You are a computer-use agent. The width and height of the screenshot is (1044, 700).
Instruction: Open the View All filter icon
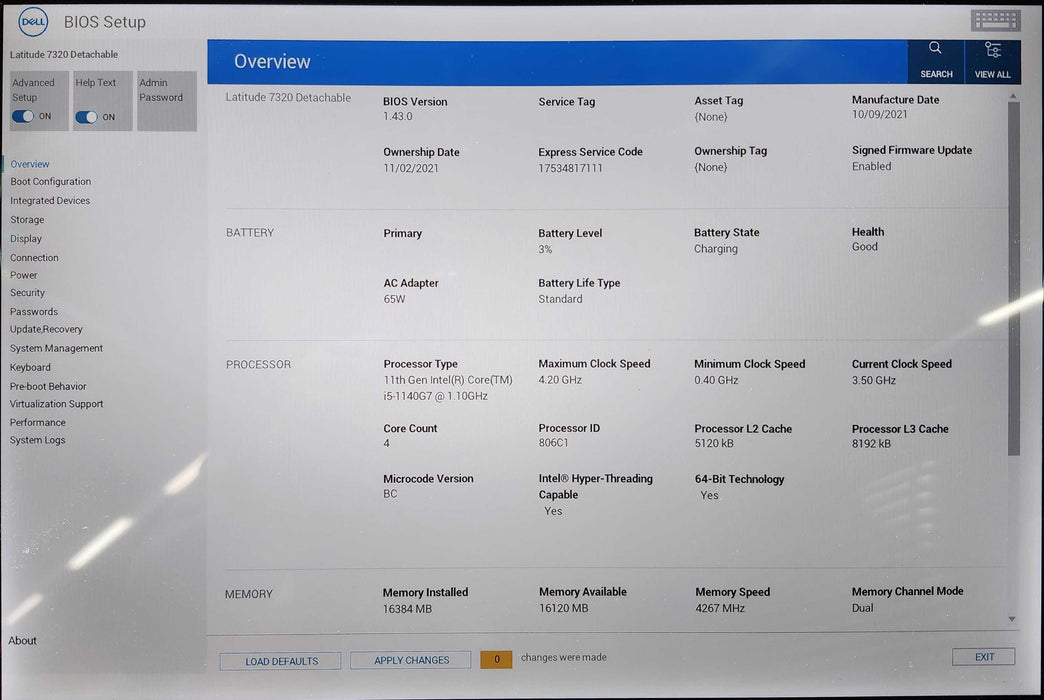point(992,50)
